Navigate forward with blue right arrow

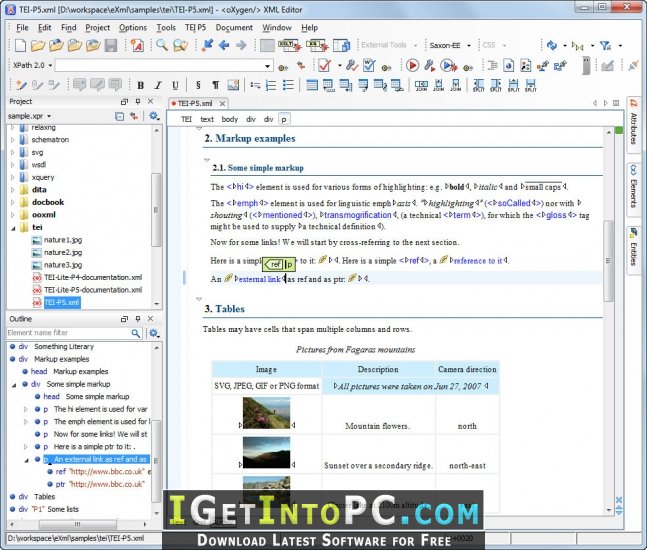[x=241, y=45]
